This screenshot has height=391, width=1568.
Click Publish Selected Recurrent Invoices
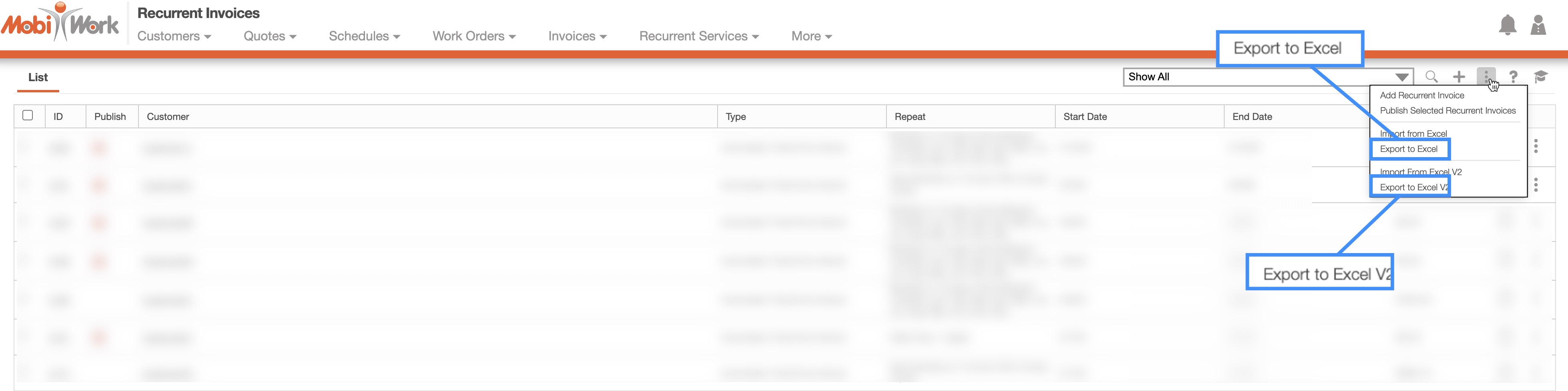point(1448,111)
